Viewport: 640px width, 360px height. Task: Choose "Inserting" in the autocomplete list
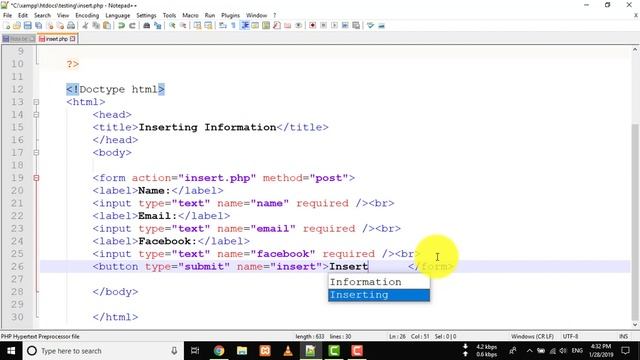click(x=379, y=295)
